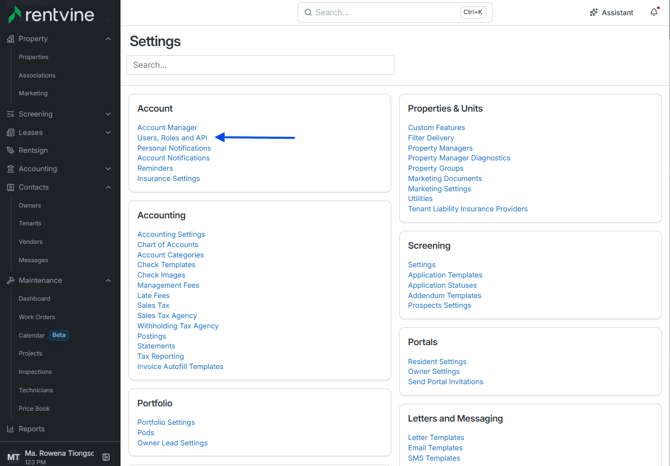The height and width of the screenshot is (466, 670).
Task: Open Personal Notifications link
Action: point(174,148)
